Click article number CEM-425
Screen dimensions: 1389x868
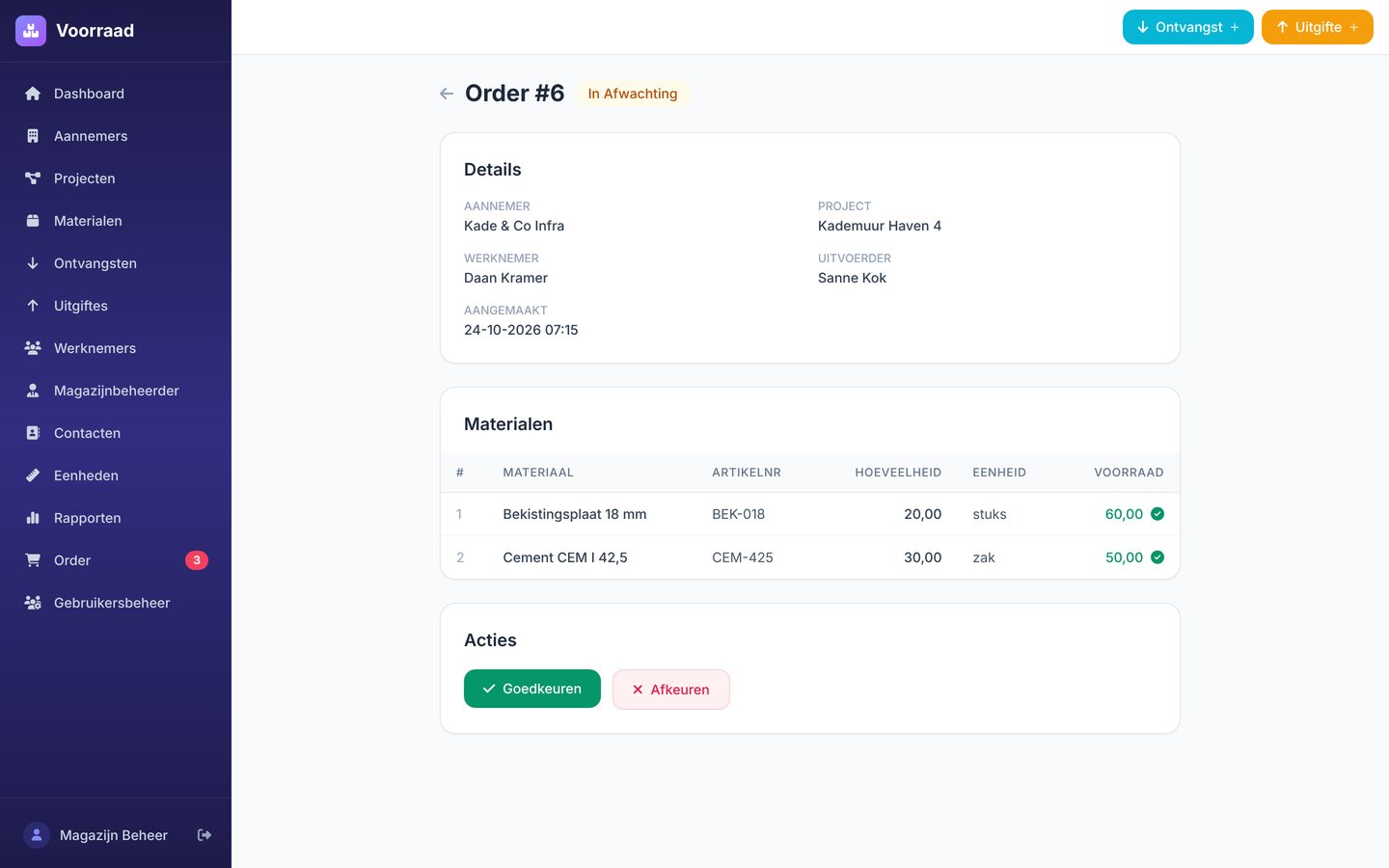[743, 557]
